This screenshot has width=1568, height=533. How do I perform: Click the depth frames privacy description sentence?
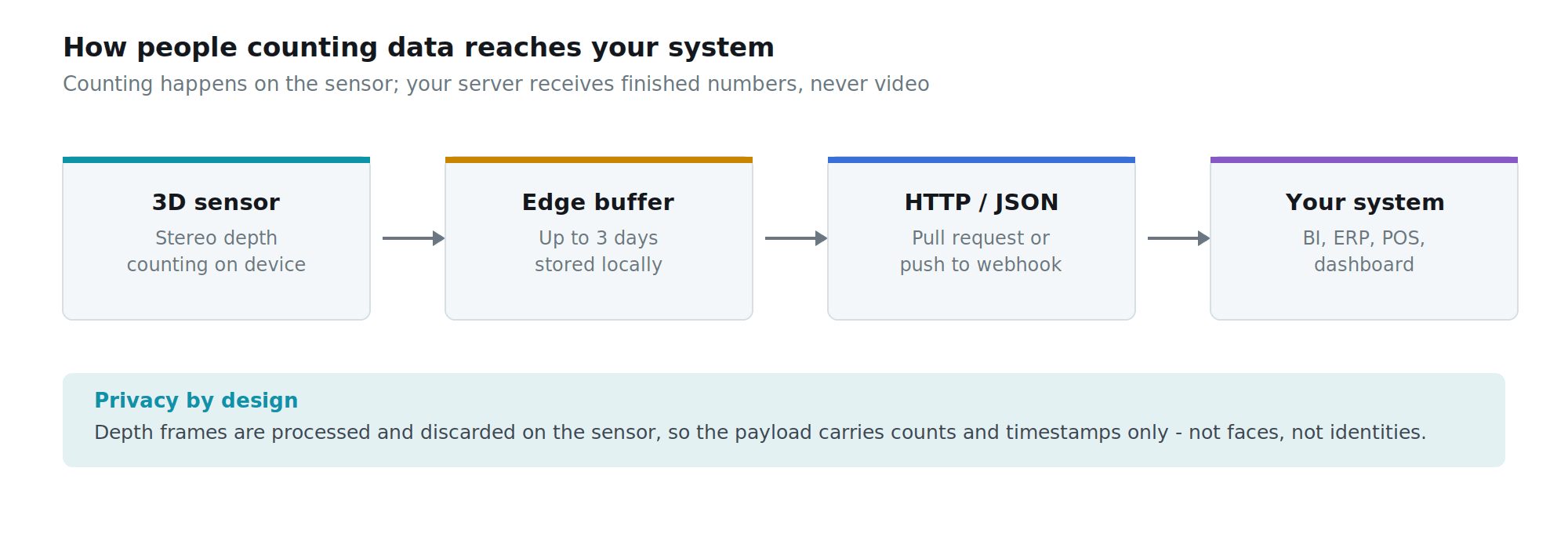coord(760,433)
